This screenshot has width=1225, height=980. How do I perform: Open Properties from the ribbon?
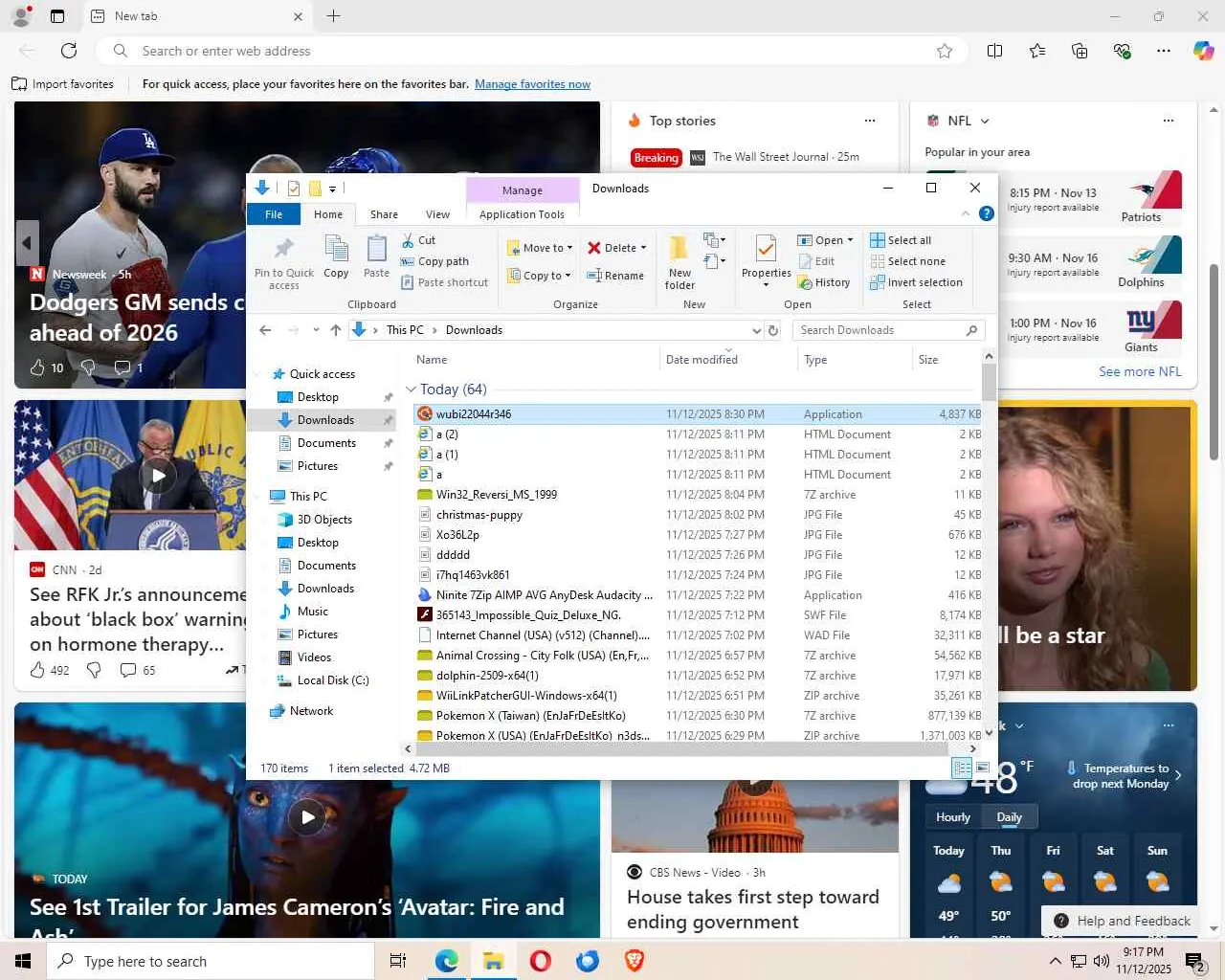click(x=766, y=260)
